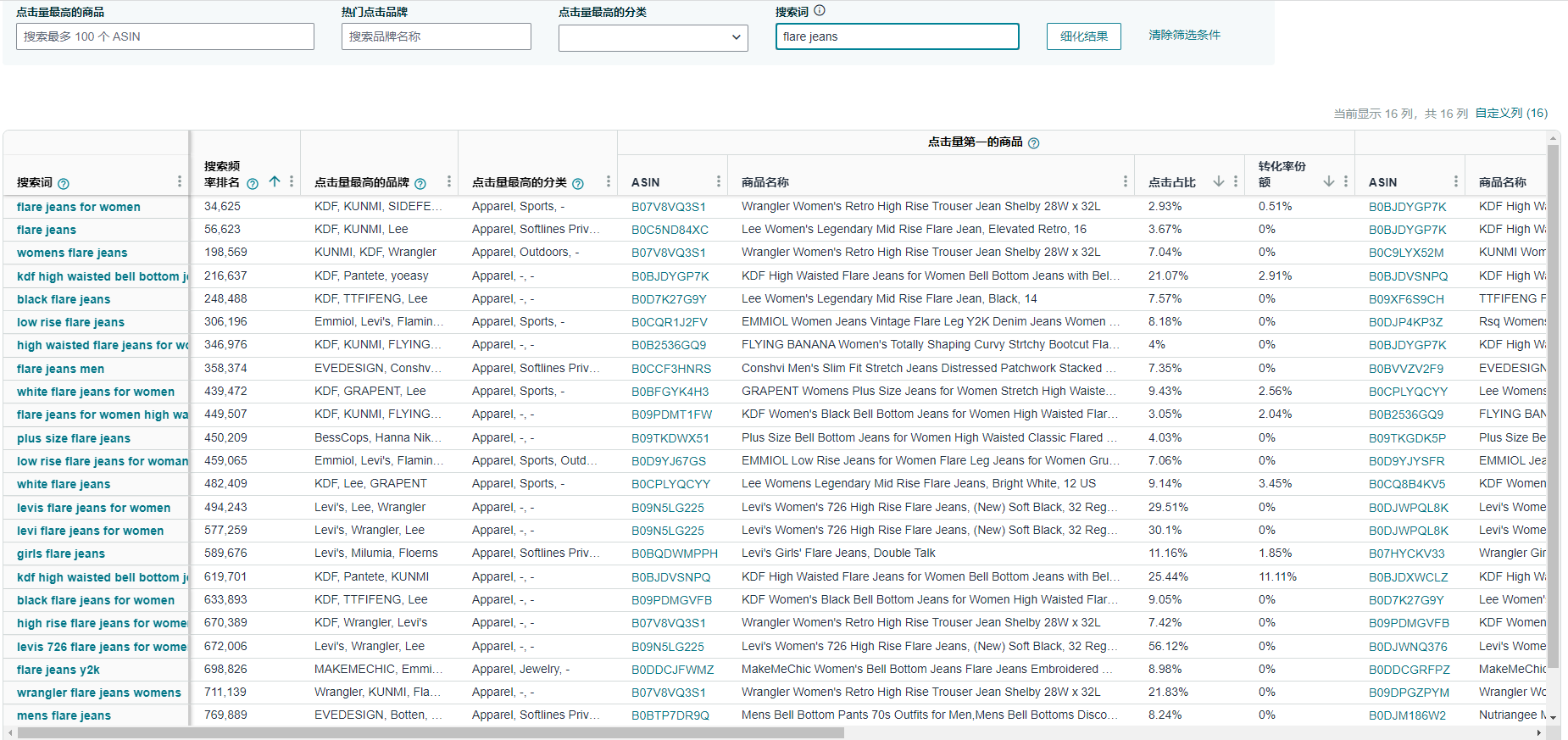Open search term 'flare jeans men'
Screen dimensions: 1568x740
[60, 369]
